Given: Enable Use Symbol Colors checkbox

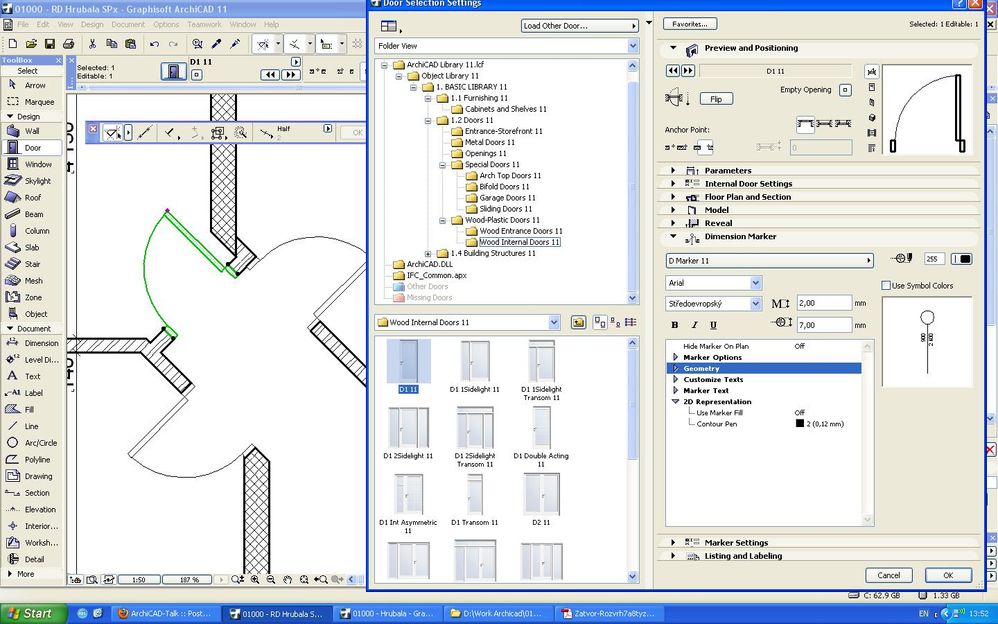Looking at the screenshot, I should click(x=886, y=285).
